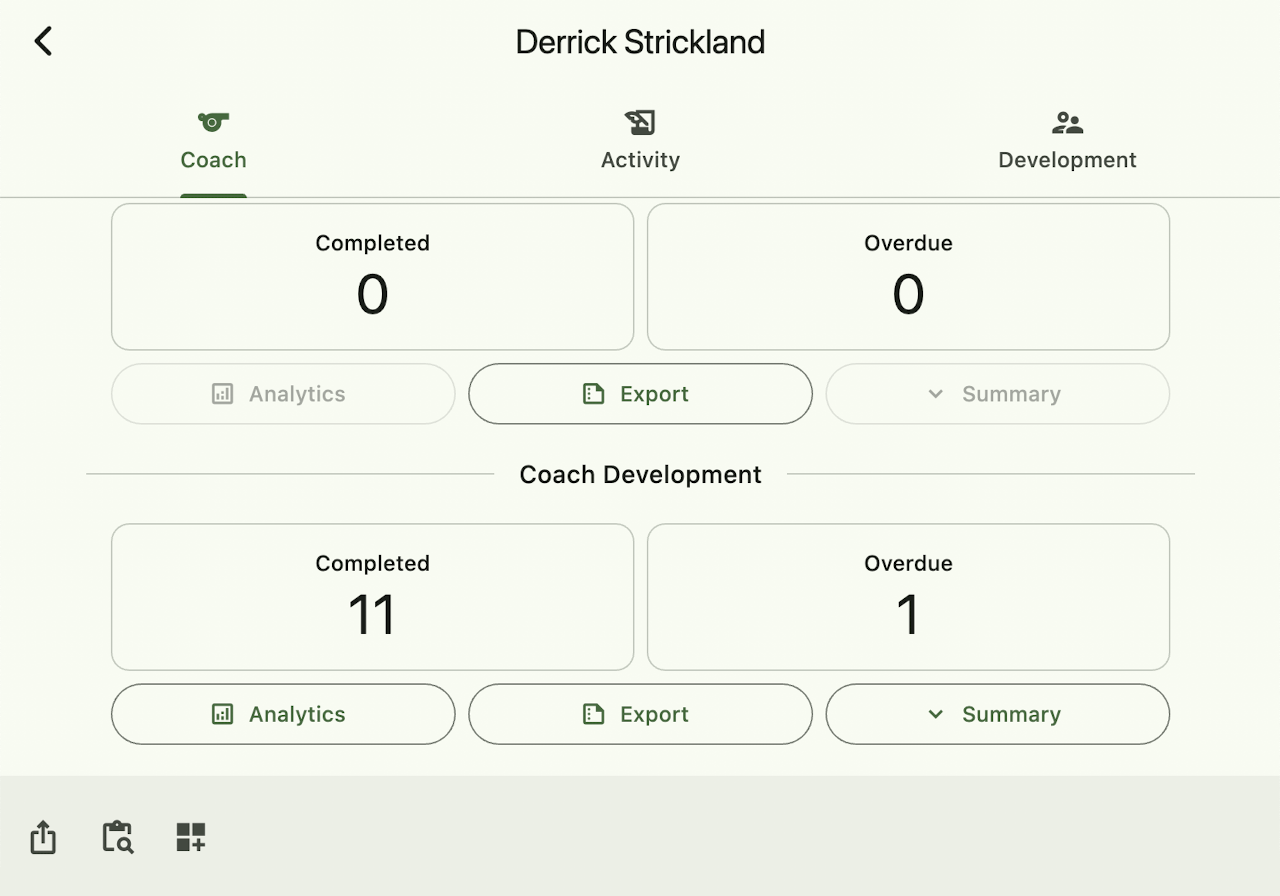Tap the share icon in the bottom toolbar

(x=43, y=837)
